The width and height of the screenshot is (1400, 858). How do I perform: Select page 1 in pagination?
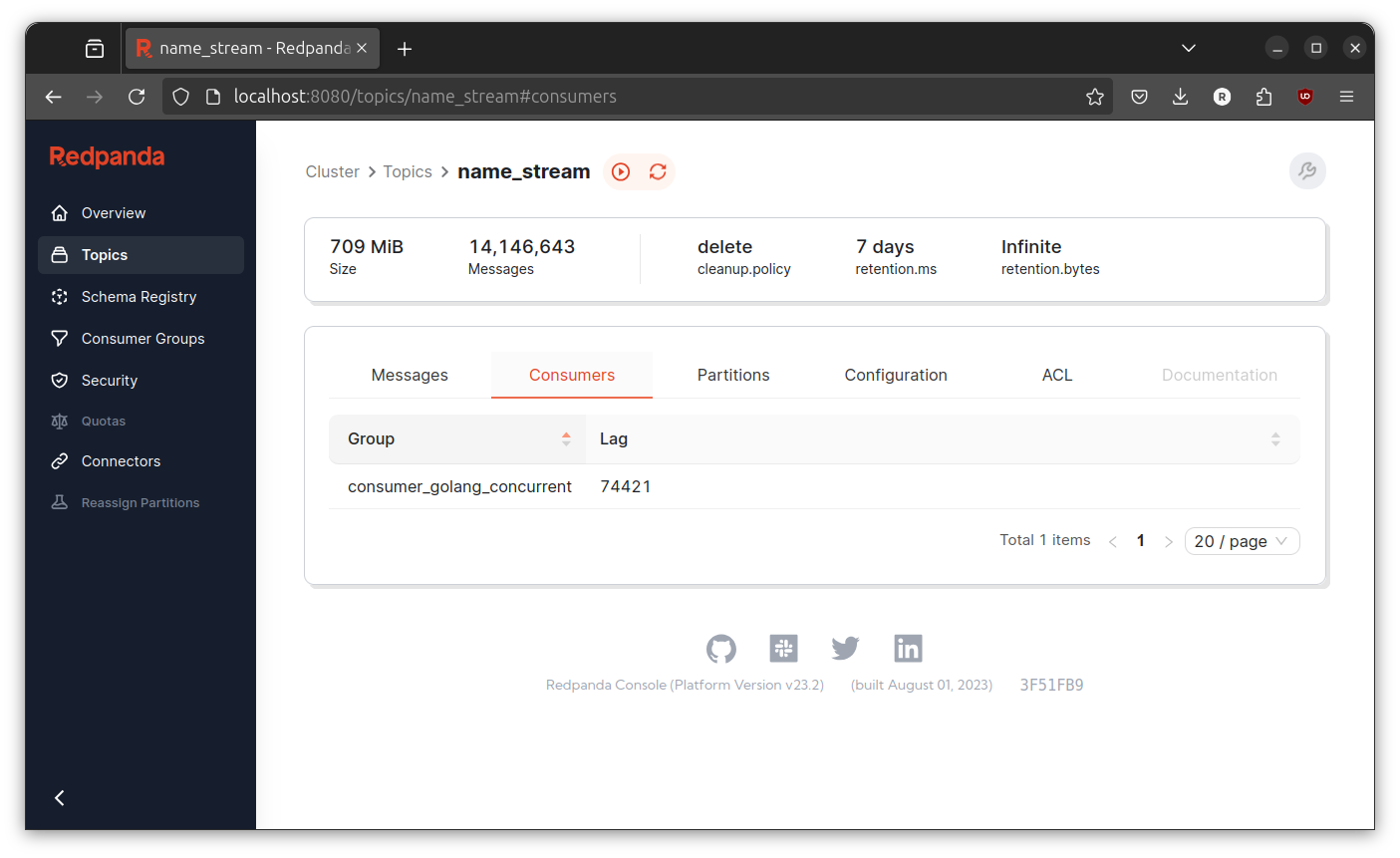(x=1141, y=541)
